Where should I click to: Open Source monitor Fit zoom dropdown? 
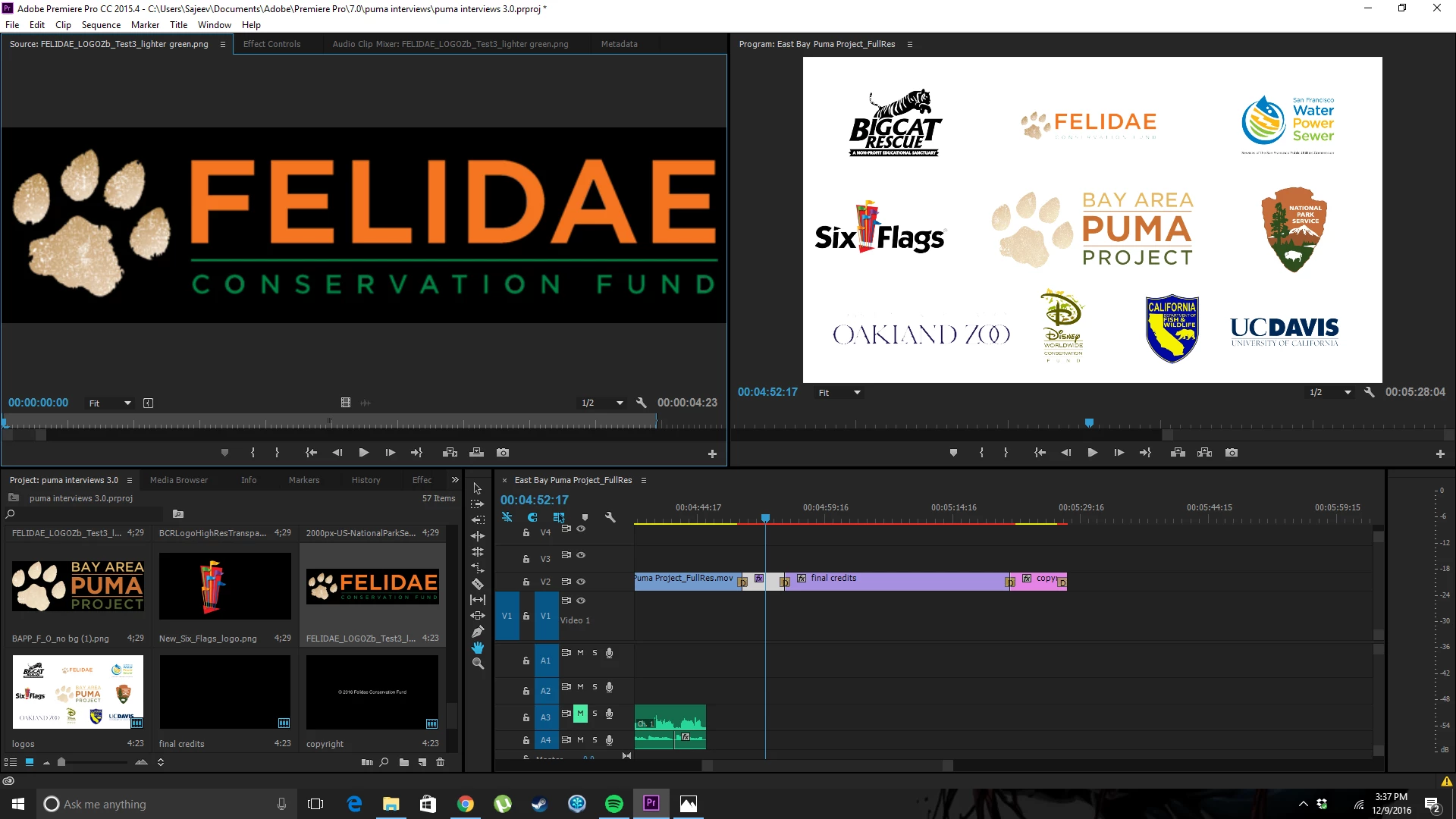pyautogui.click(x=110, y=403)
